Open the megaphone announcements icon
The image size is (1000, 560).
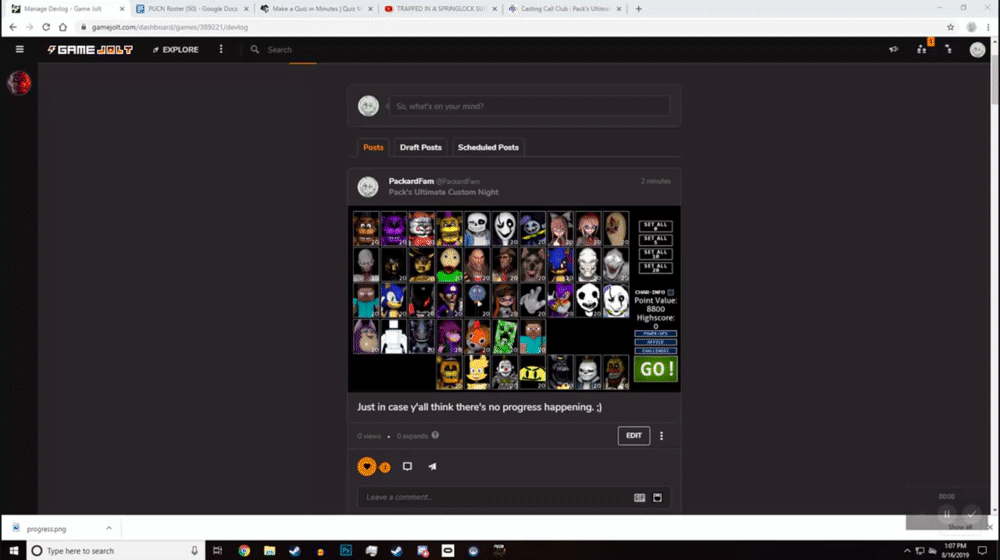[x=893, y=49]
